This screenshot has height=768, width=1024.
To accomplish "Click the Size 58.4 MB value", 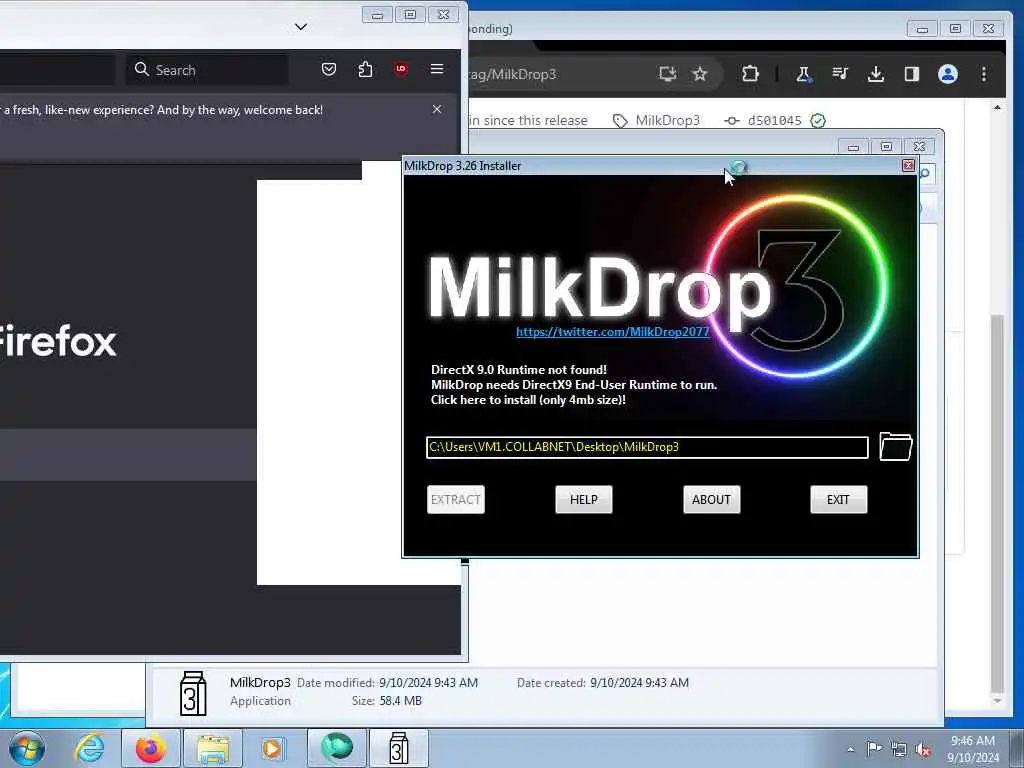I will [400, 701].
